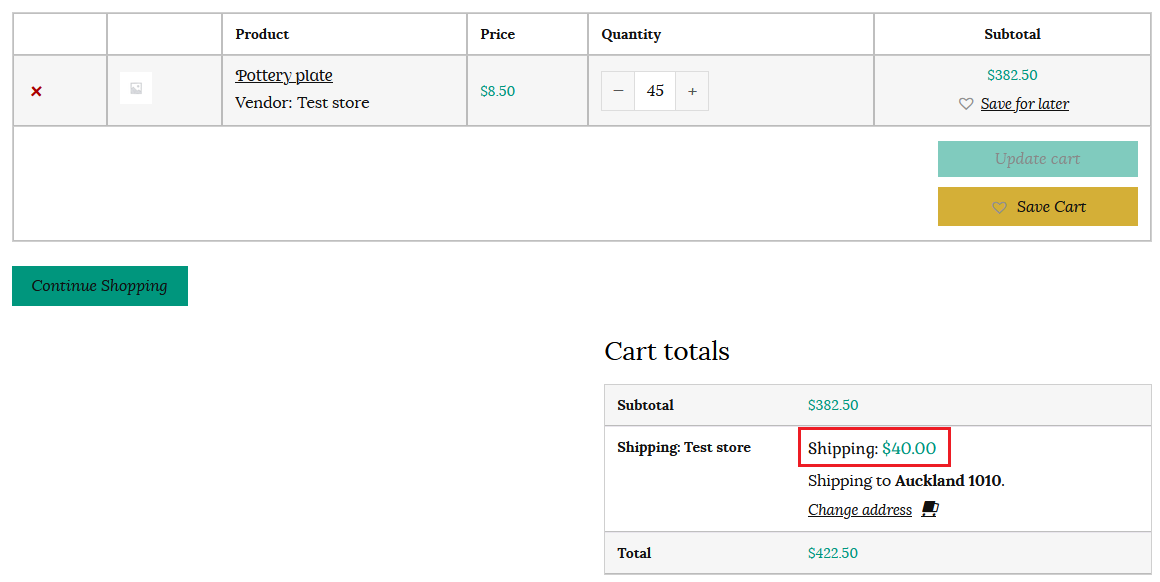Screen dimensions: 1160x582
Task: Click the Total row label
Action: tap(634, 553)
